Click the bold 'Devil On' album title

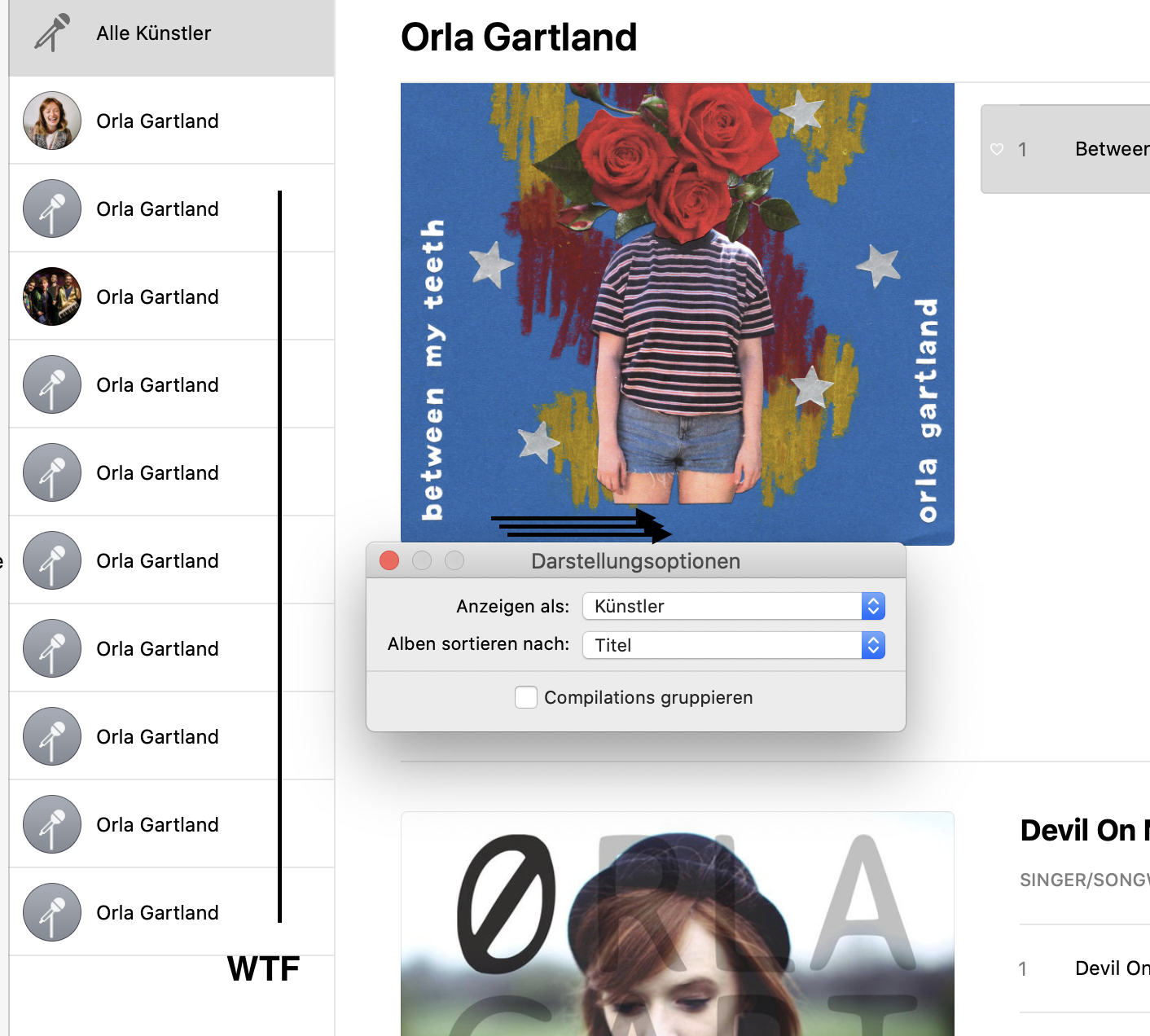[x=1085, y=830]
